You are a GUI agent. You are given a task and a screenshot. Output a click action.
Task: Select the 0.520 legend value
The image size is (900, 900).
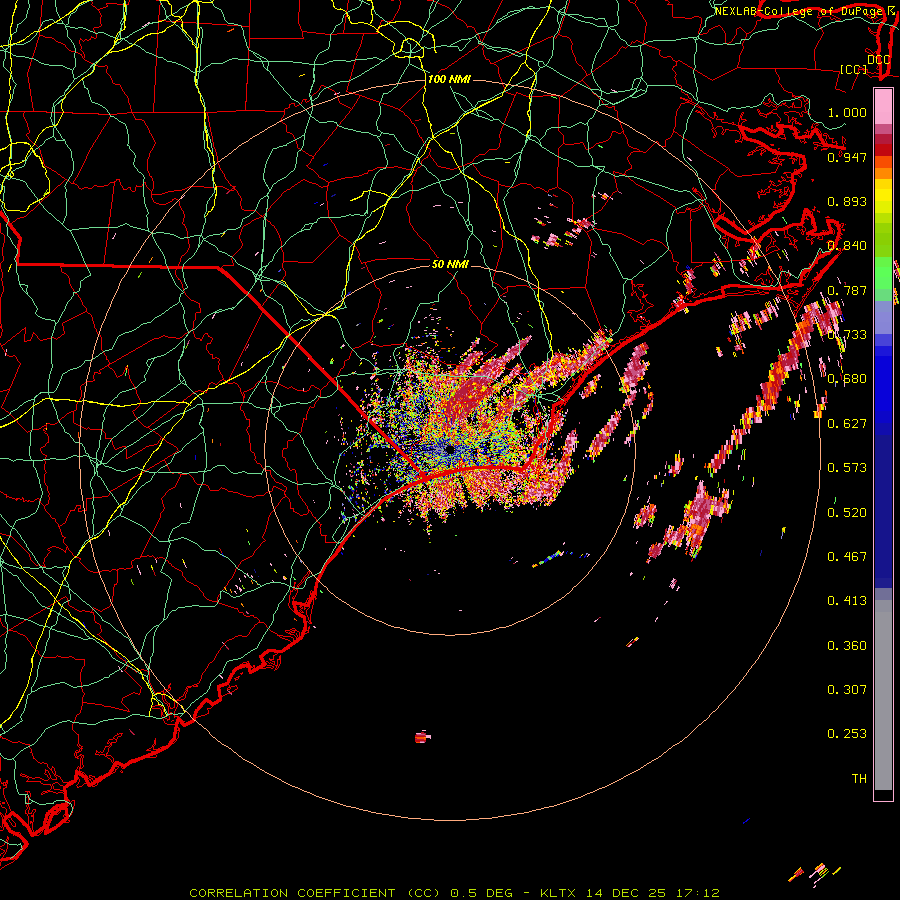click(847, 513)
